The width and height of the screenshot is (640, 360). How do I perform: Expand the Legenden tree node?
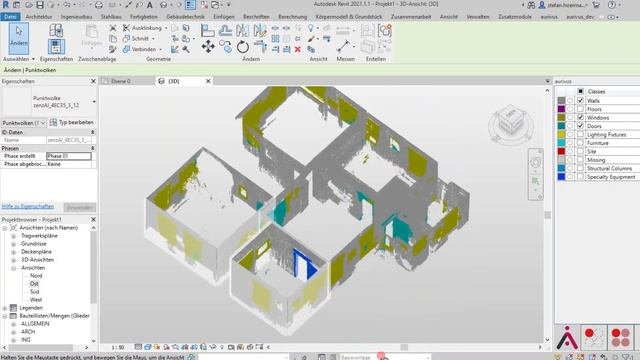[5, 308]
